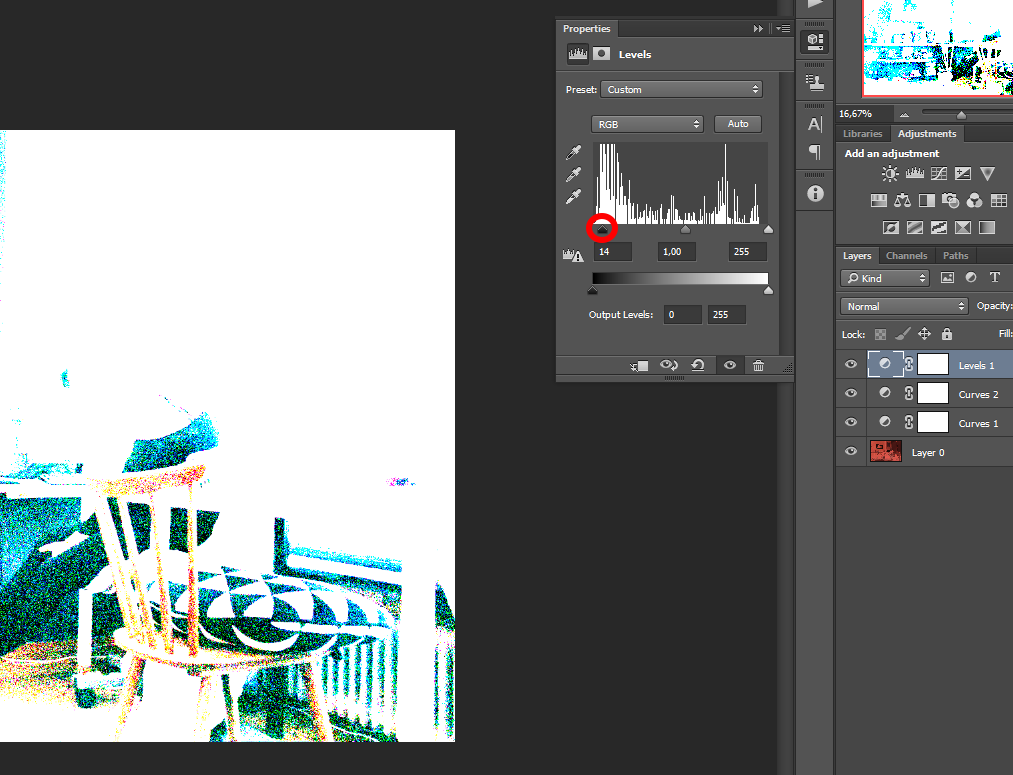Add a Curves adjustment from Adjustments panel

pos(938,172)
